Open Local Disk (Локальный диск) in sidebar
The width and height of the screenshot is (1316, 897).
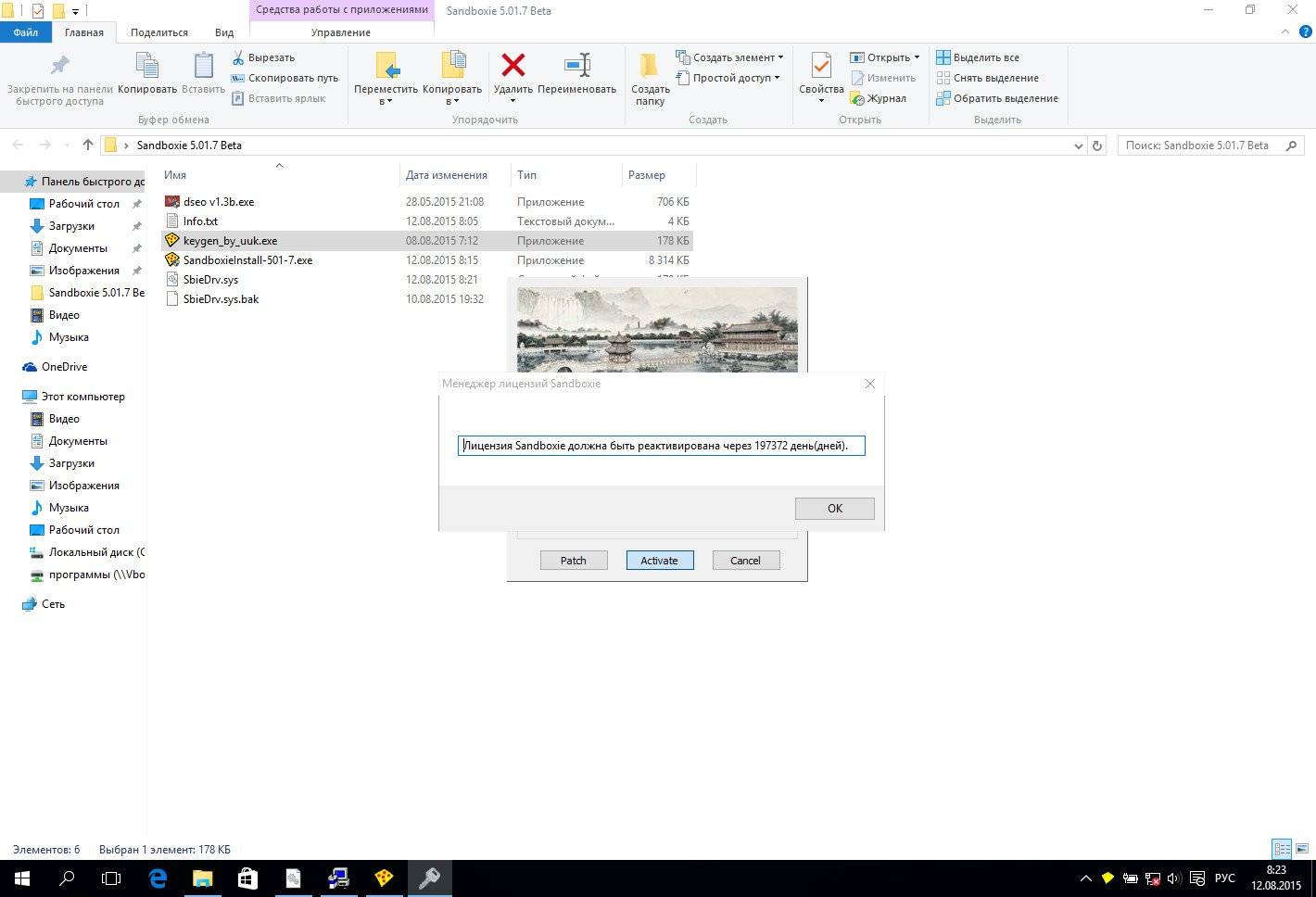tap(88, 552)
